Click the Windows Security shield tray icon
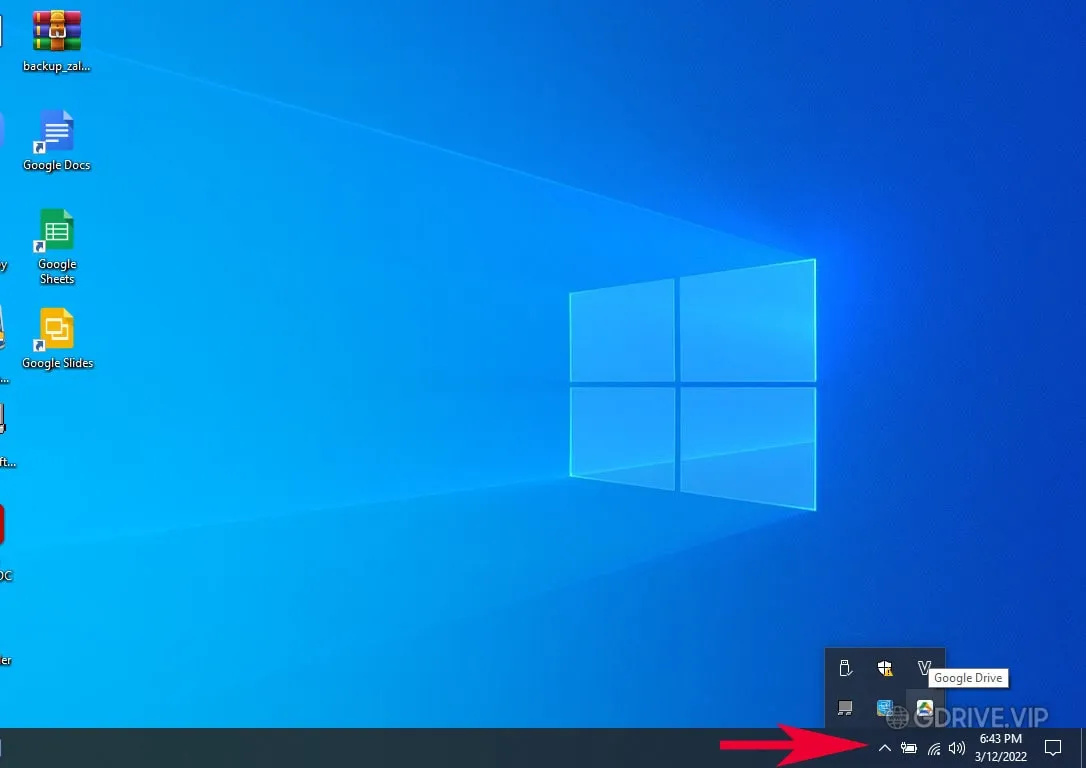This screenshot has width=1086, height=768. 884,668
